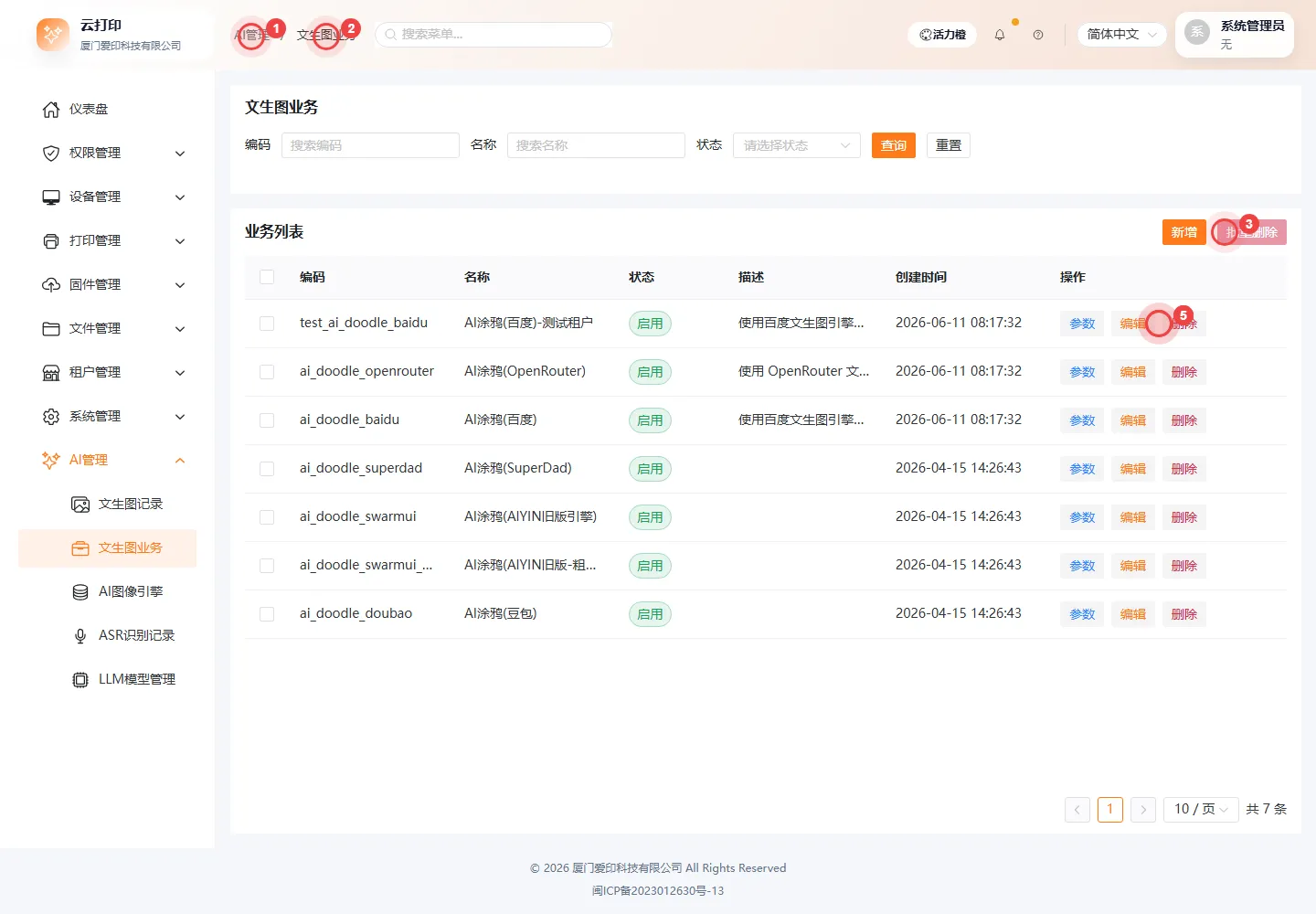This screenshot has width=1316, height=914.
Task: Check the ai_doodle_swarmui row checkbox
Action: (267, 517)
